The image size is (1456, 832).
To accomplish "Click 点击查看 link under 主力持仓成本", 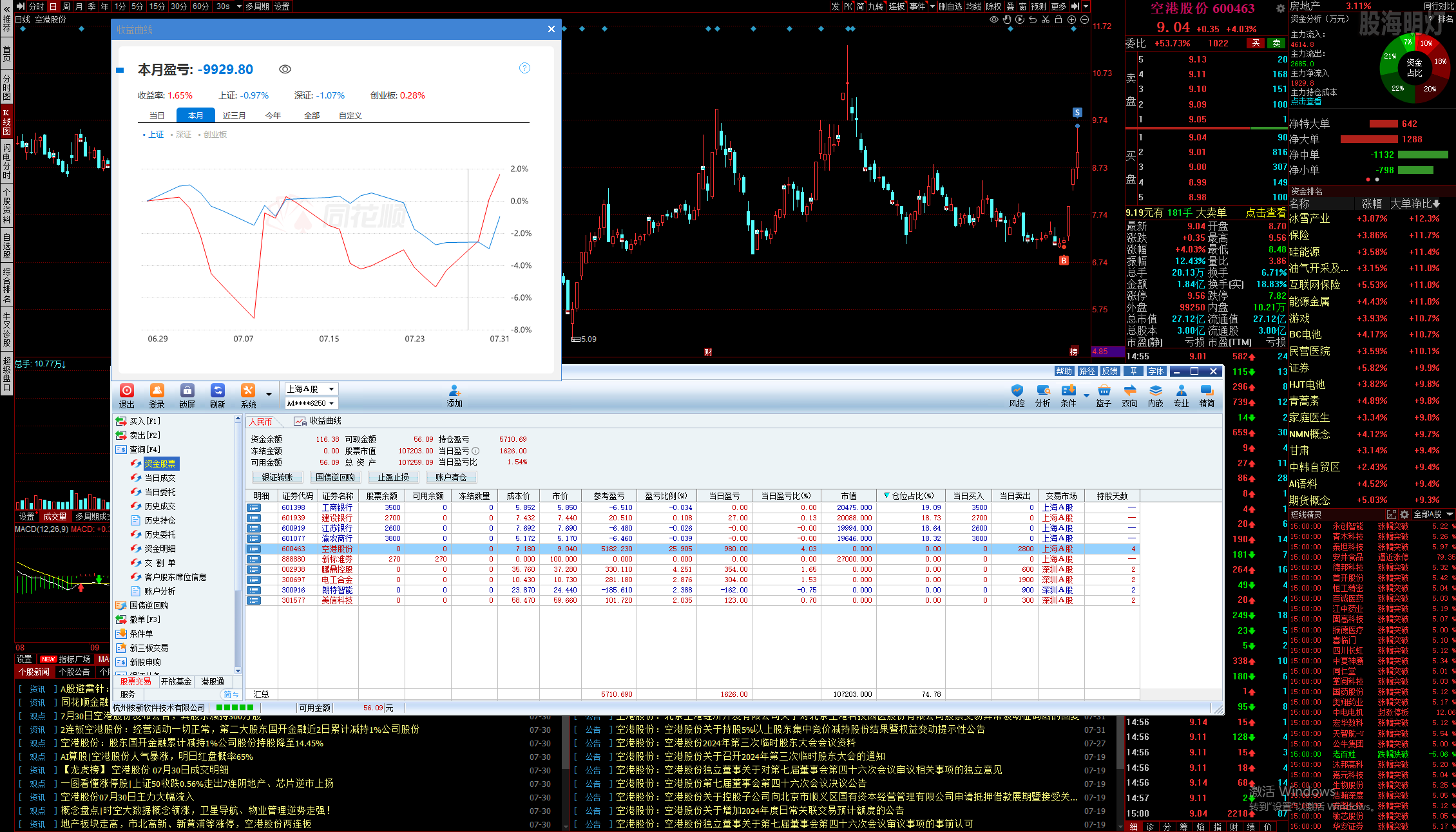I will [1306, 101].
